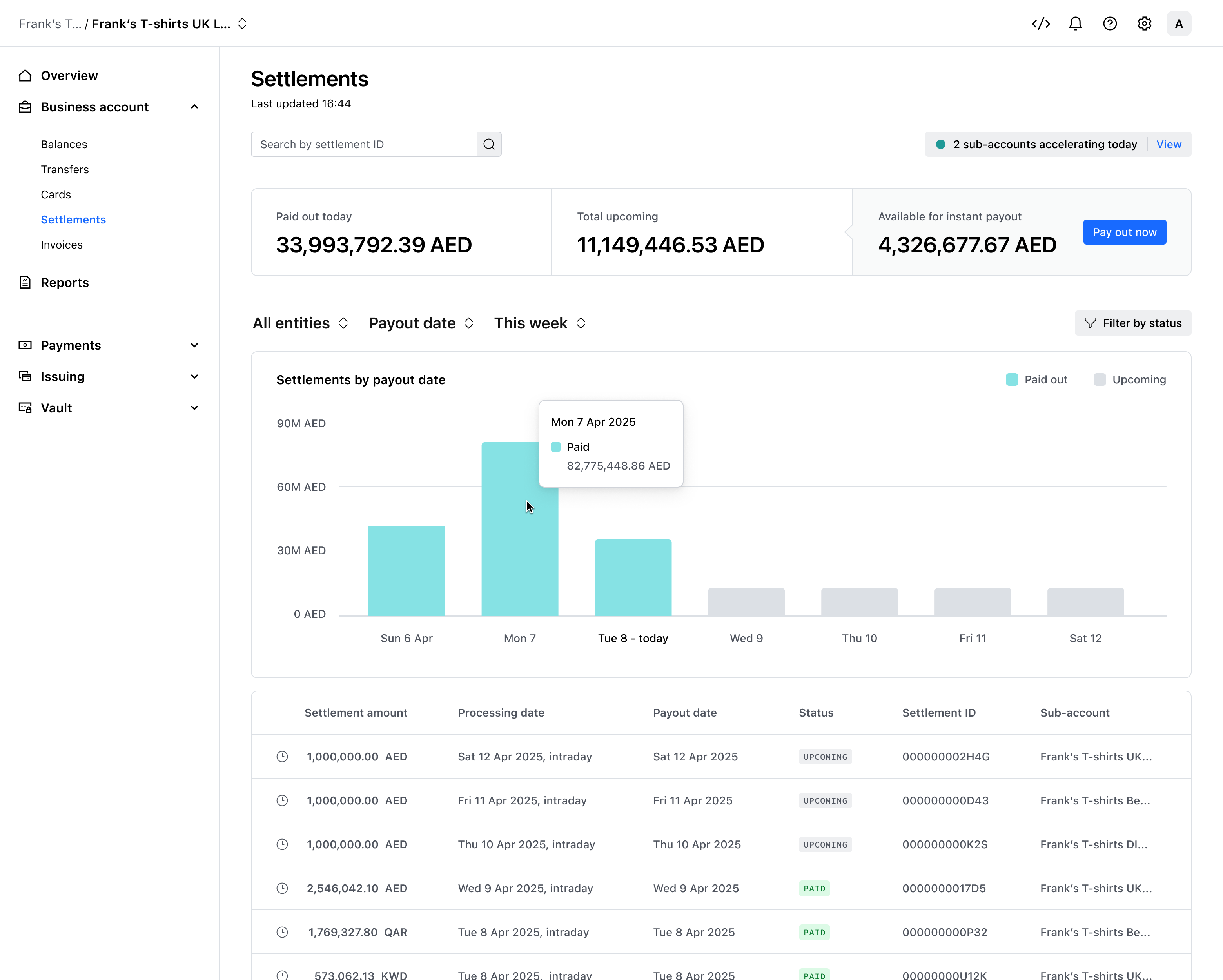Open the All entities dropdown
The image size is (1223, 980).
(301, 323)
